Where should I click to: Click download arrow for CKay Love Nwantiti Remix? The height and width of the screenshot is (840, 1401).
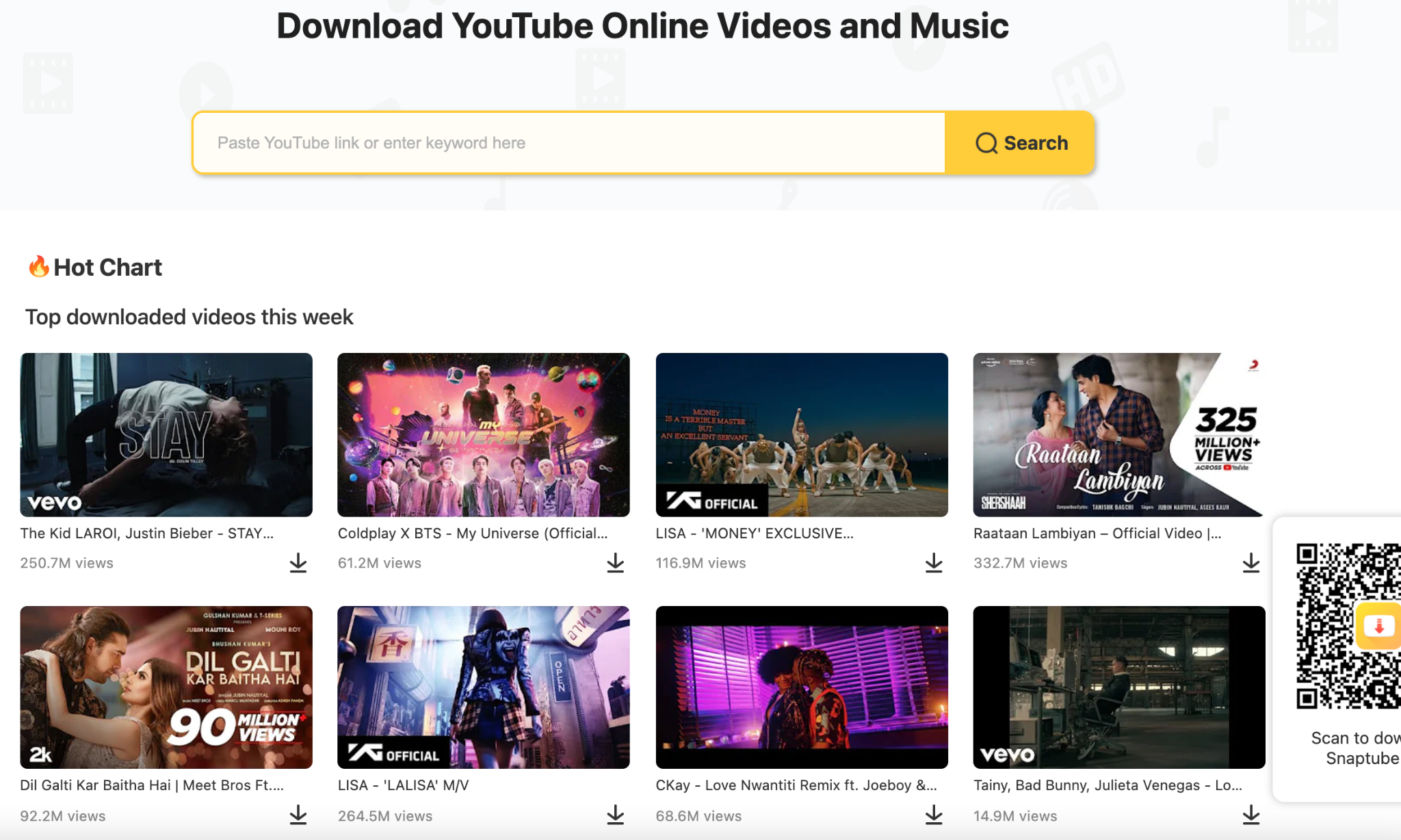(933, 815)
